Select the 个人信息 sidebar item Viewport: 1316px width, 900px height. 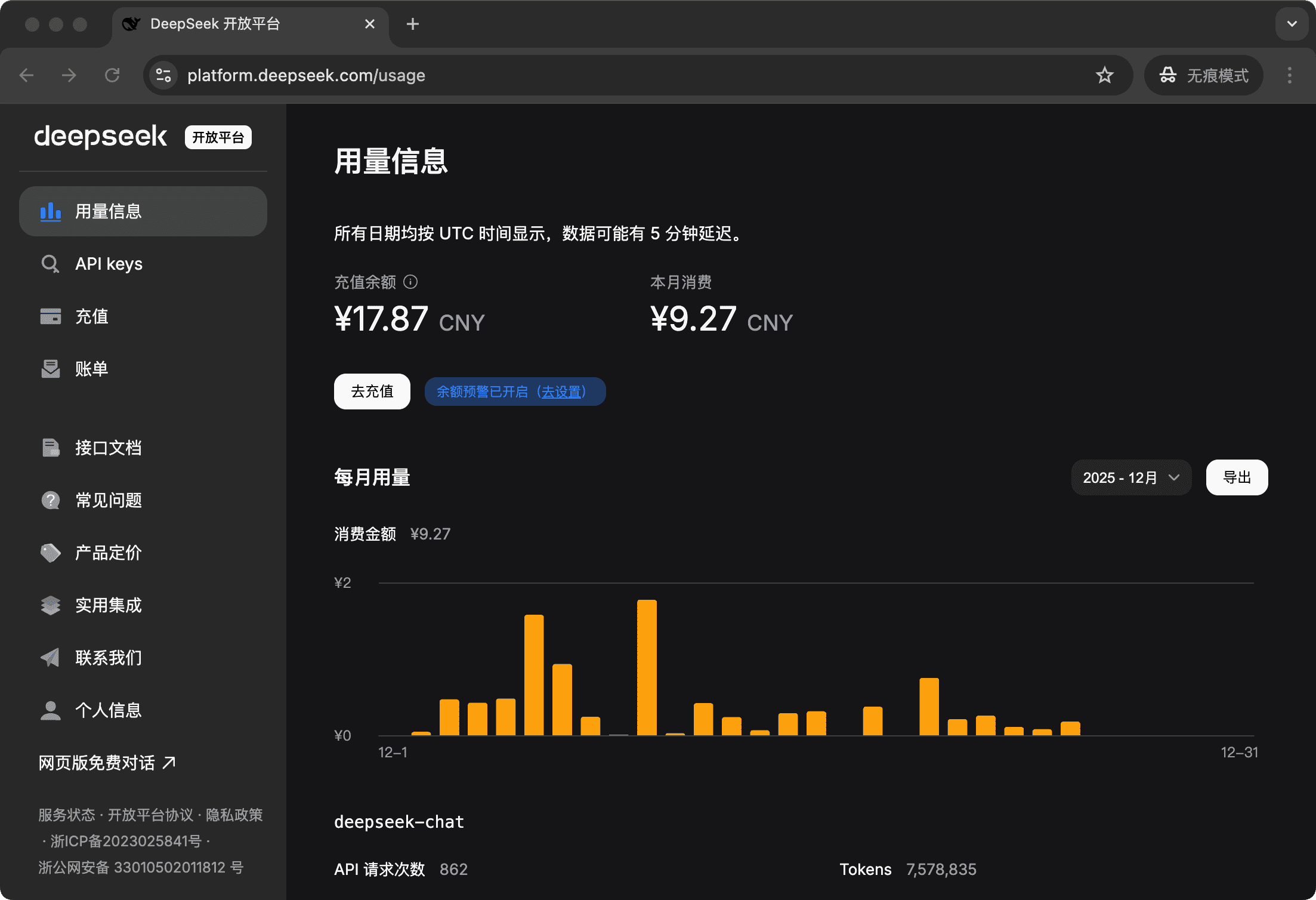pos(108,710)
